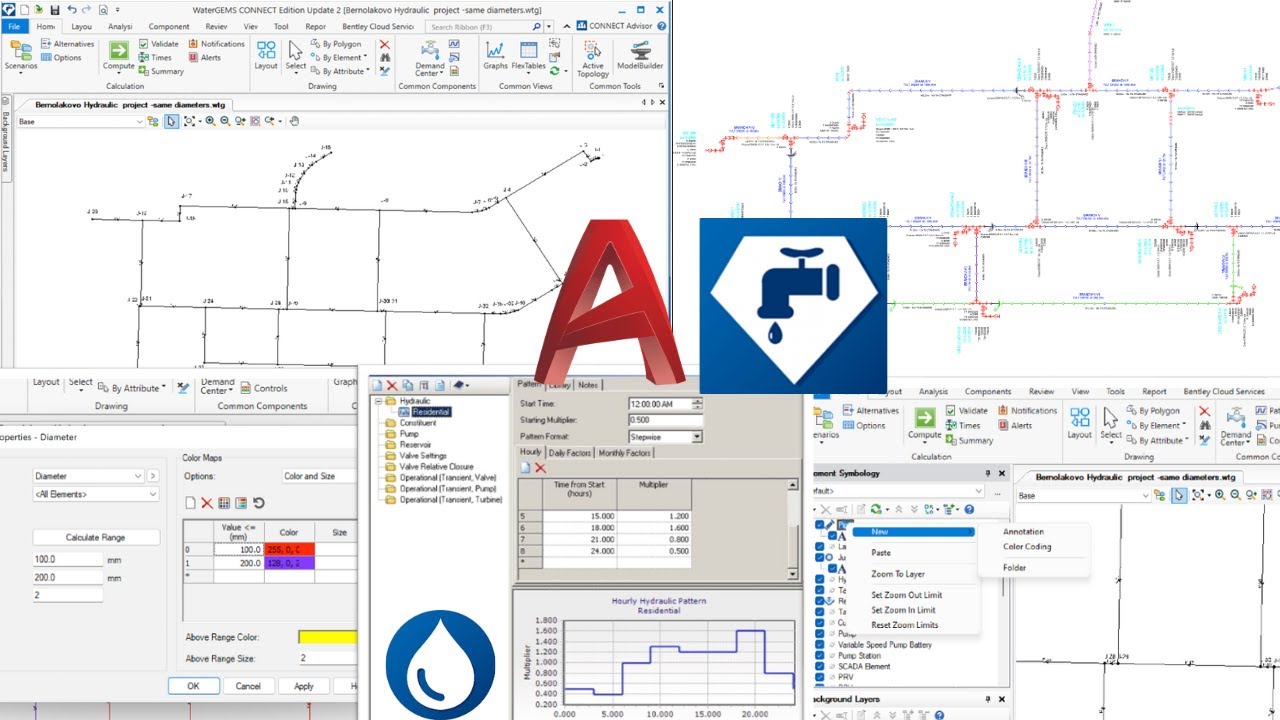The image size is (1280, 720).
Task: Click the red color cell for value 100.0
Action: [x=289, y=549]
